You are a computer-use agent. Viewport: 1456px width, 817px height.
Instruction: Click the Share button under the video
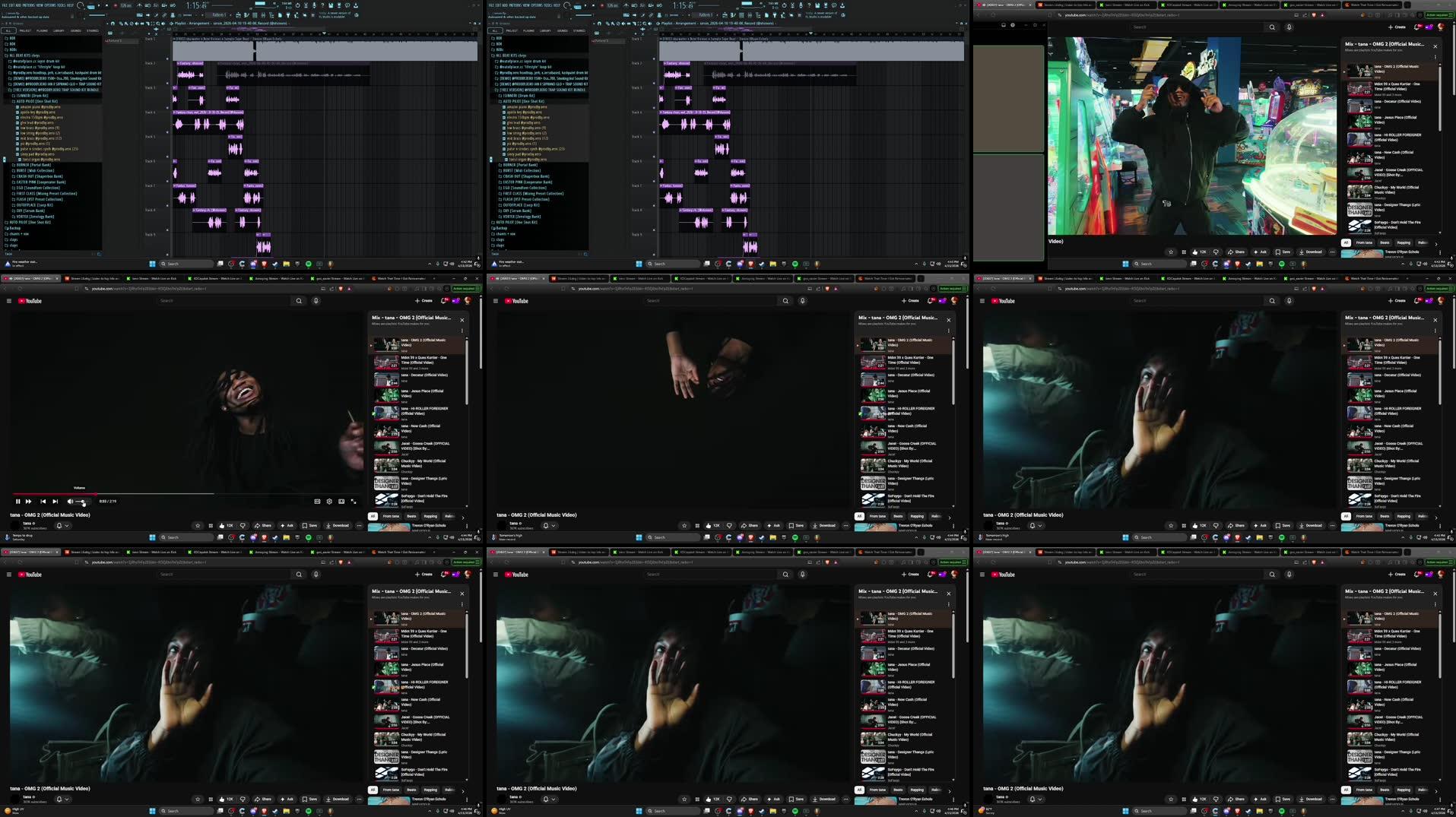point(264,525)
